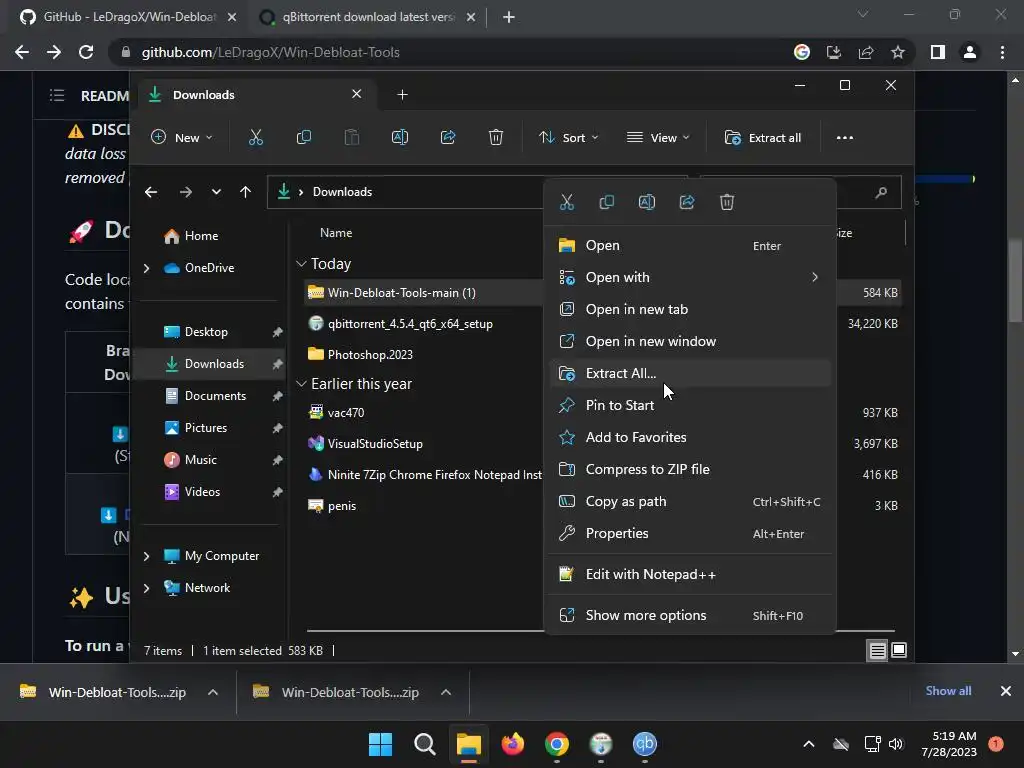Open the Sort dropdown menu

[x=568, y=138]
